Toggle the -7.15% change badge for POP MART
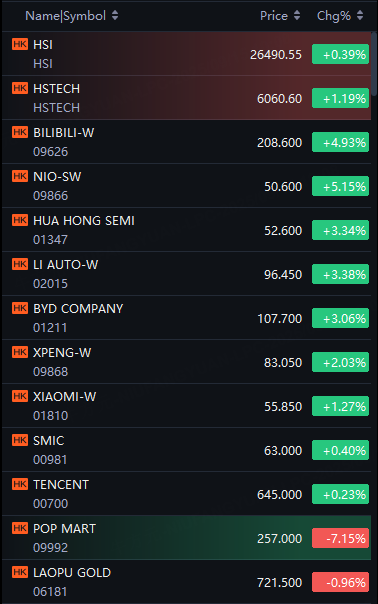The image size is (378, 604). [340, 538]
